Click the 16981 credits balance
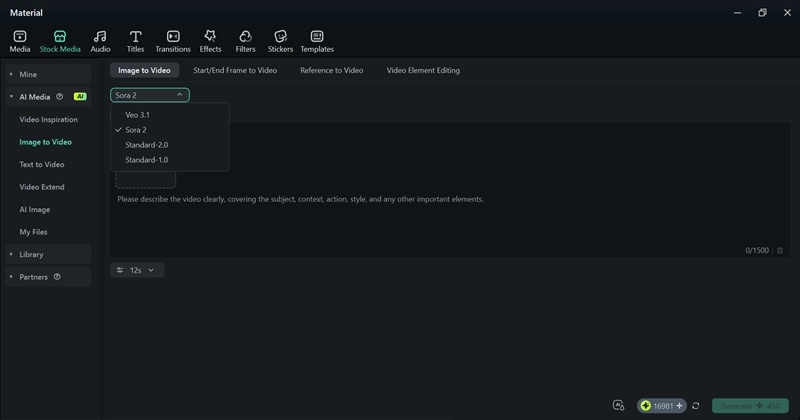This screenshot has height=420, width=800. pyautogui.click(x=663, y=406)
